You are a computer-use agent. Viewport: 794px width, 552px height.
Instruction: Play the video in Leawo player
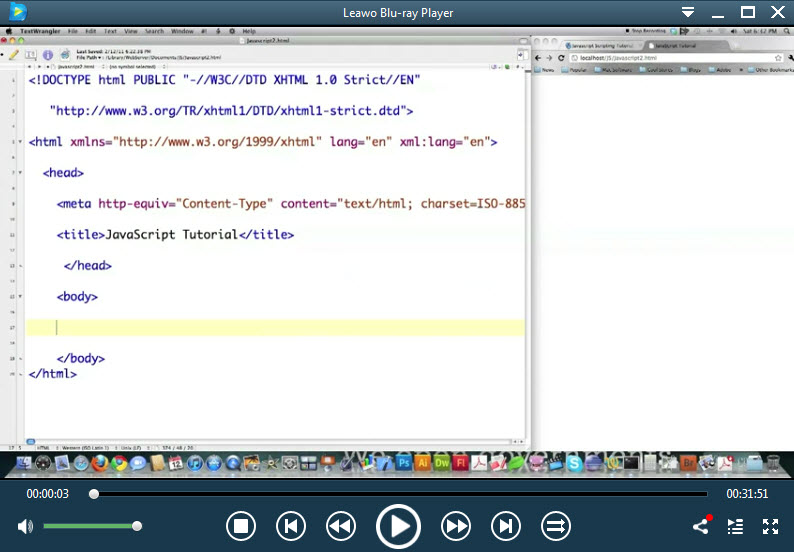point(398,527)
